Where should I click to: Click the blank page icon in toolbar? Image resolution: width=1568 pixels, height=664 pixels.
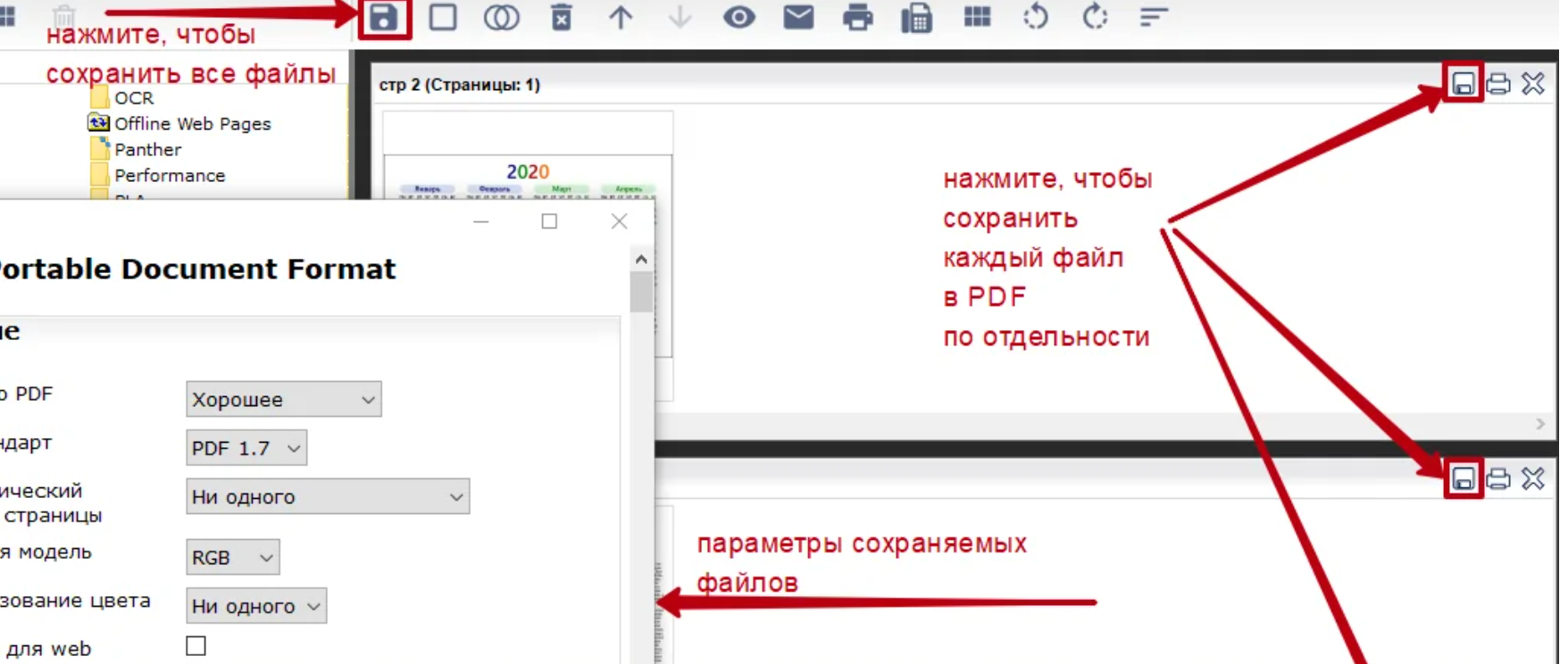(443, 18)
